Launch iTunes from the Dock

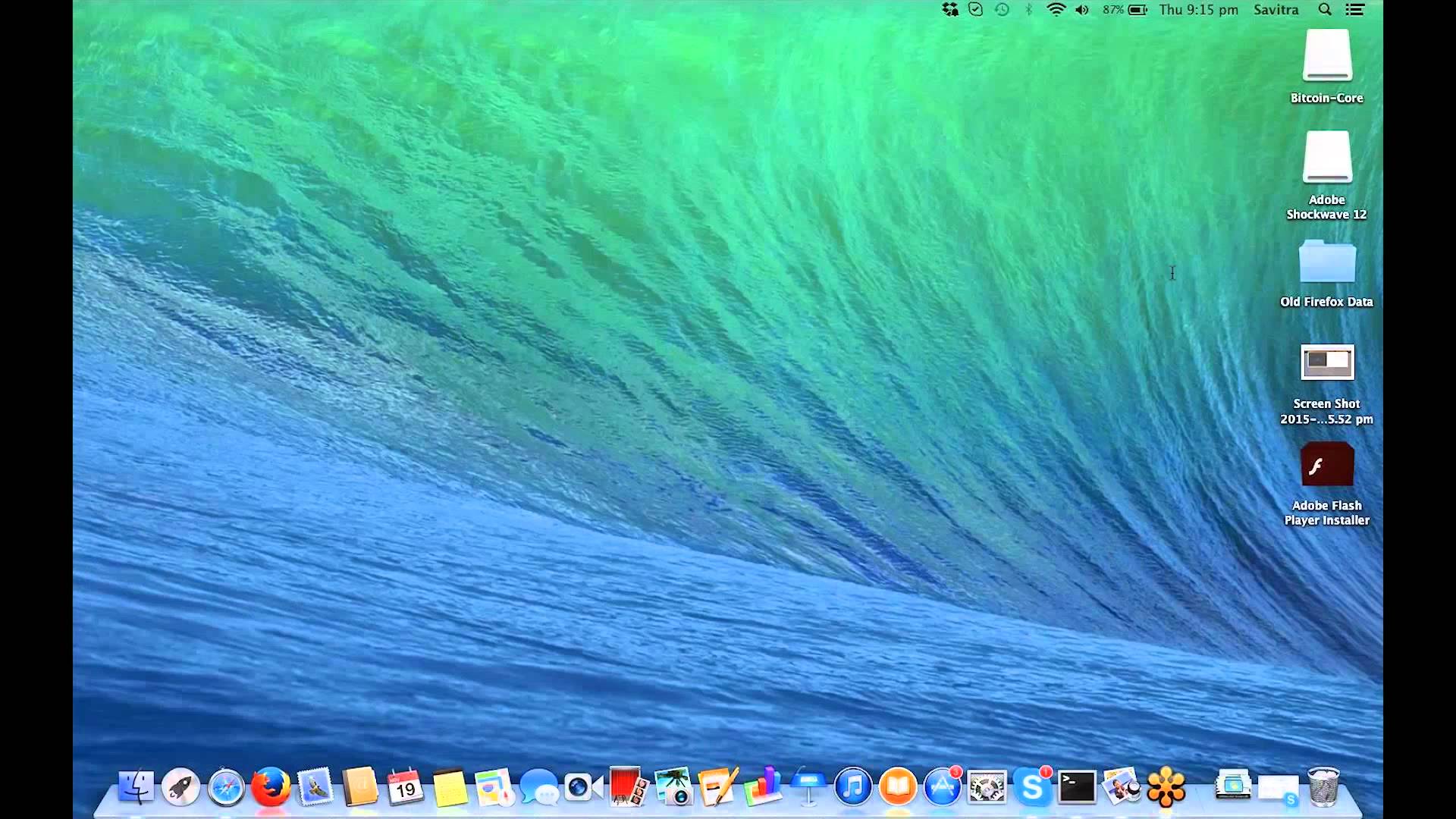tap(853, 787)
